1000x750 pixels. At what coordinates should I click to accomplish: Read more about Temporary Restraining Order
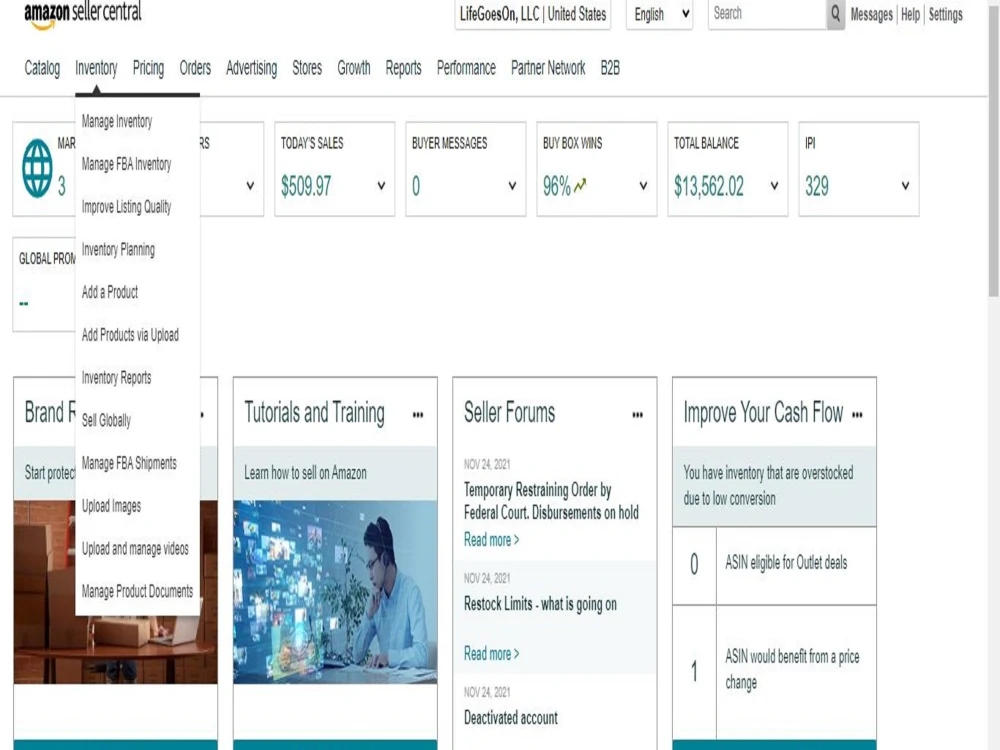[x=491, y=540]
